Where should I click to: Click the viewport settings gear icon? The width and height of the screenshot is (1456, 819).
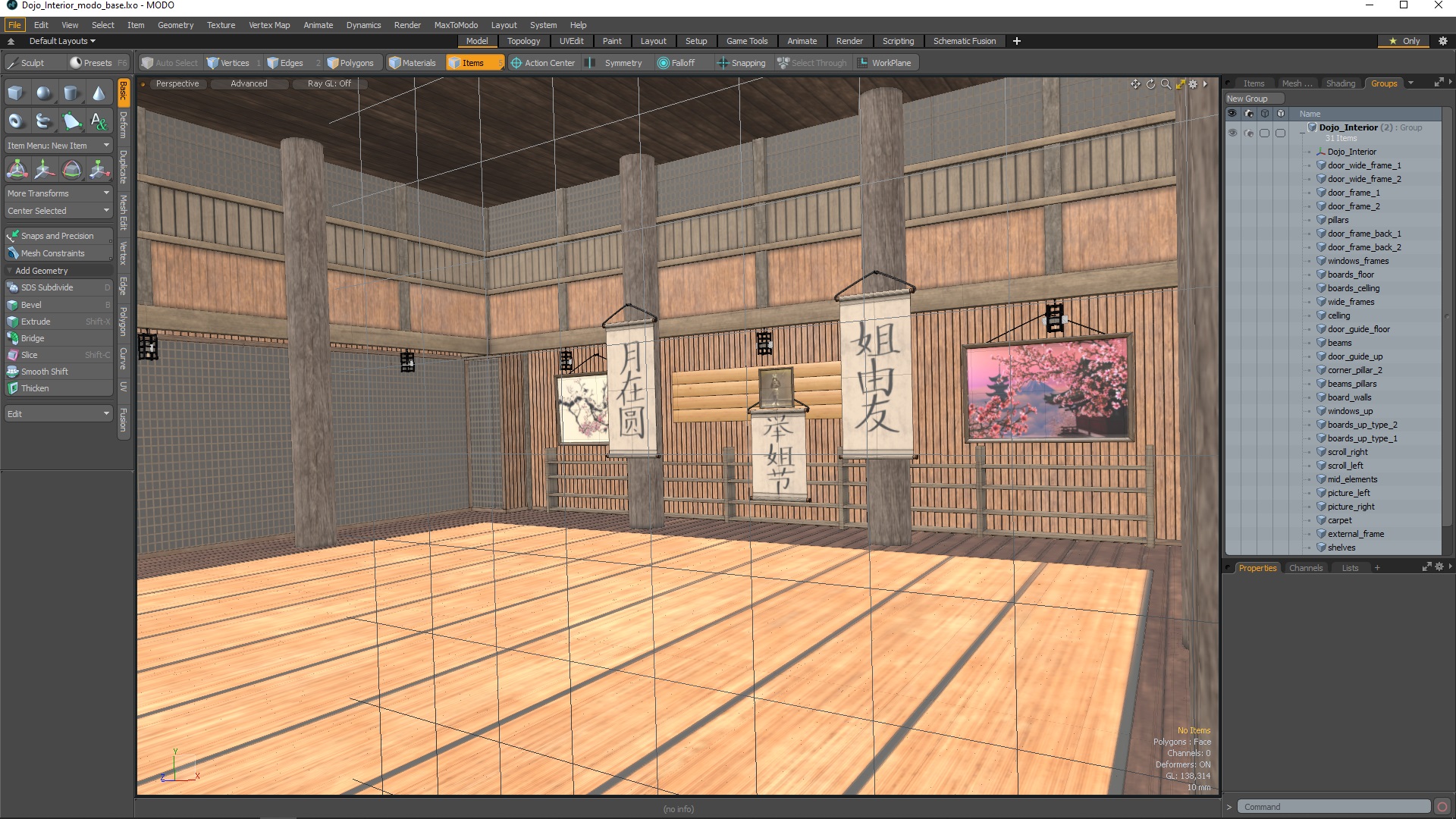pos(1193,84)
